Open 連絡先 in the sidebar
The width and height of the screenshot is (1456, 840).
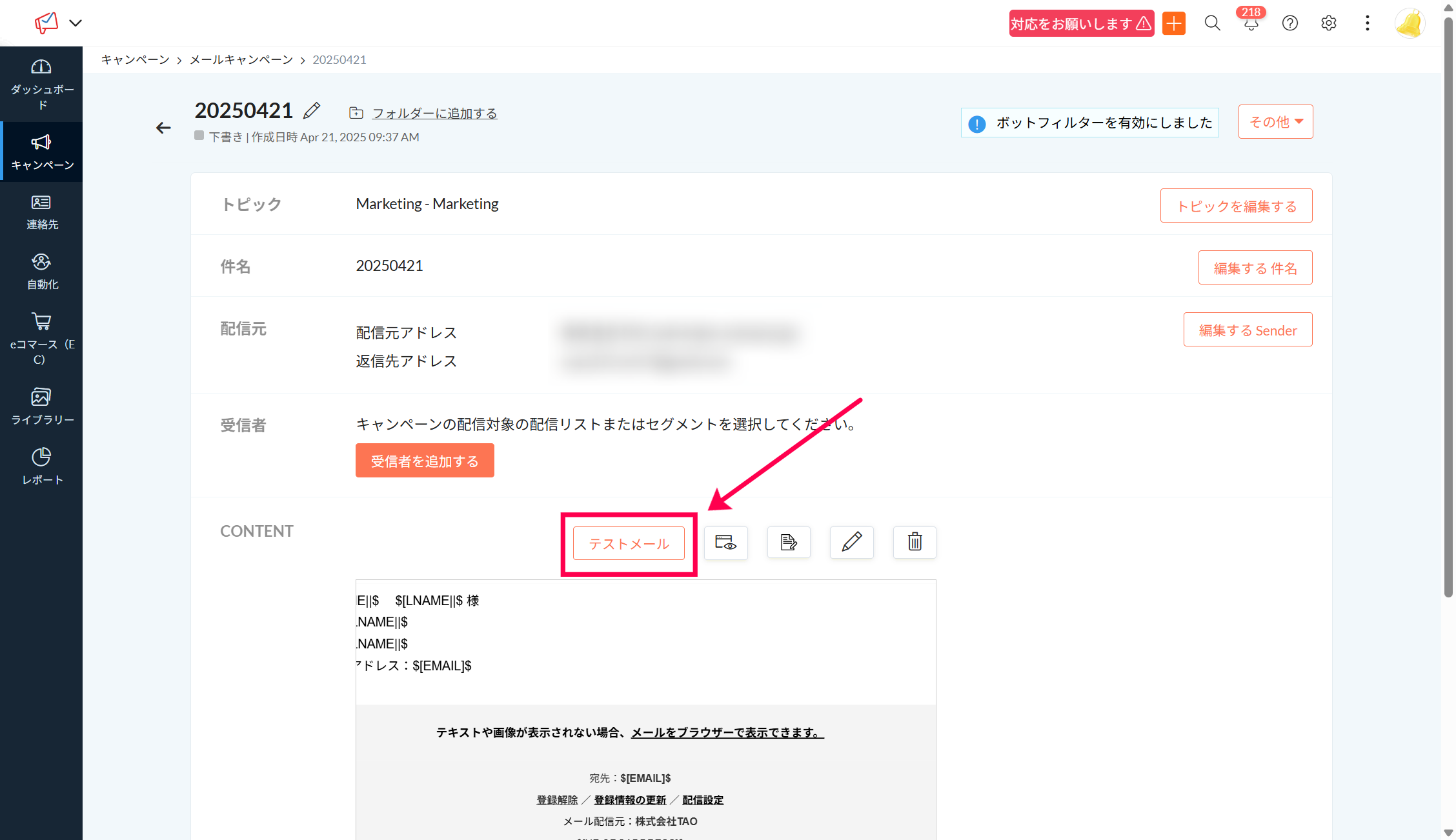coord(42,212)
